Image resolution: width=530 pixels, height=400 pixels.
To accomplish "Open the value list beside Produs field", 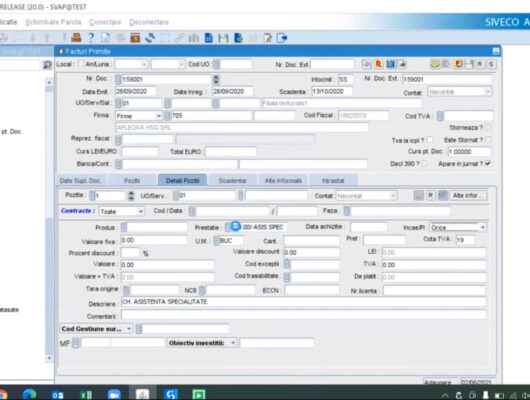I will point(124,228).
